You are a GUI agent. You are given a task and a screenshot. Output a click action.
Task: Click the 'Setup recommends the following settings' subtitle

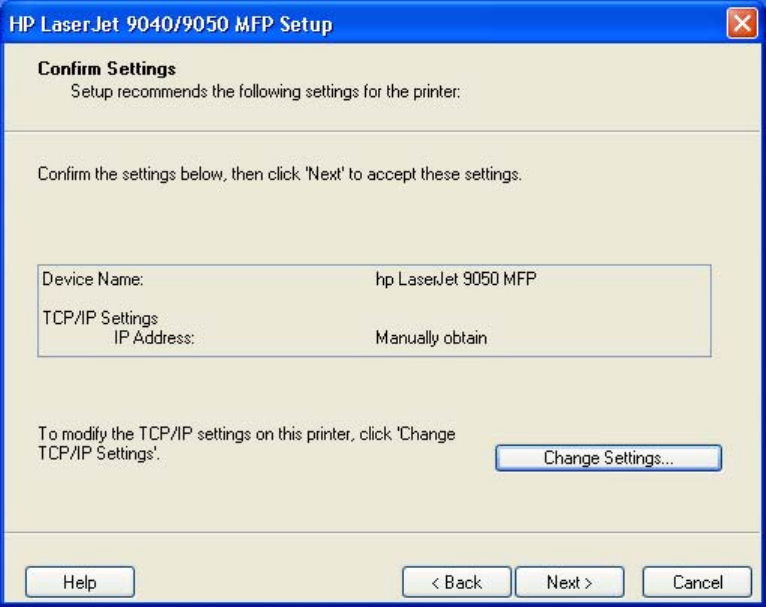266,91
